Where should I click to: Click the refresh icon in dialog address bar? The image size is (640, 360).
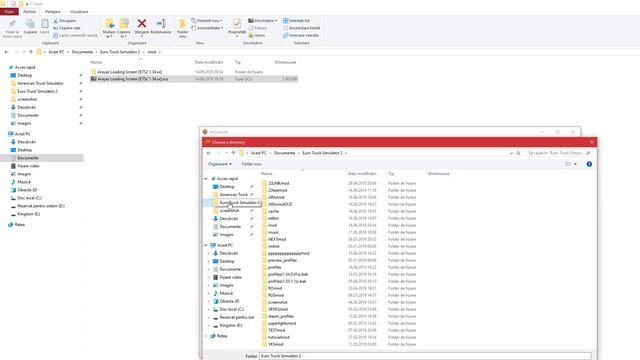click(518, 153)
